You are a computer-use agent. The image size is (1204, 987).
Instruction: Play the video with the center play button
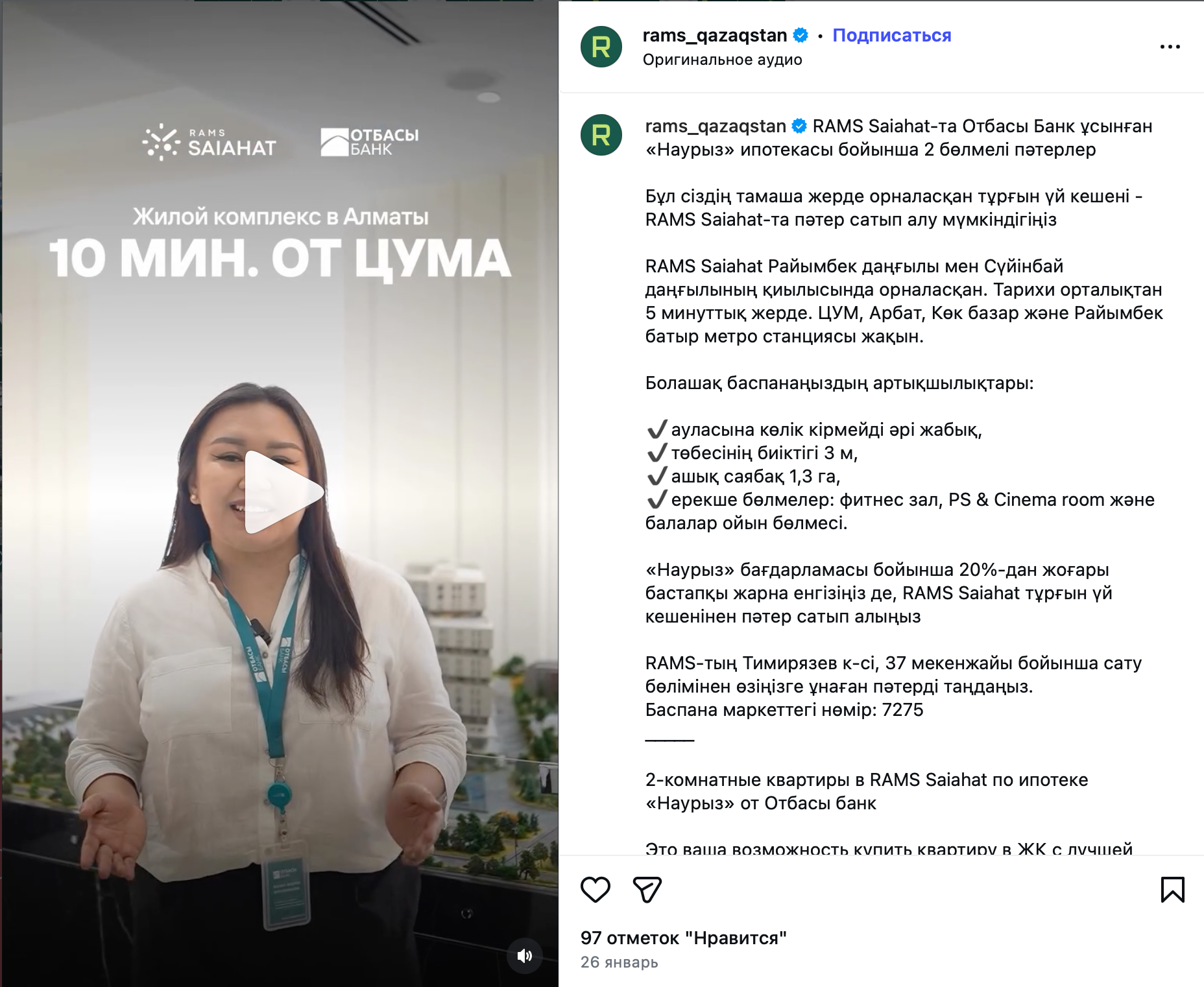[283, 492]
